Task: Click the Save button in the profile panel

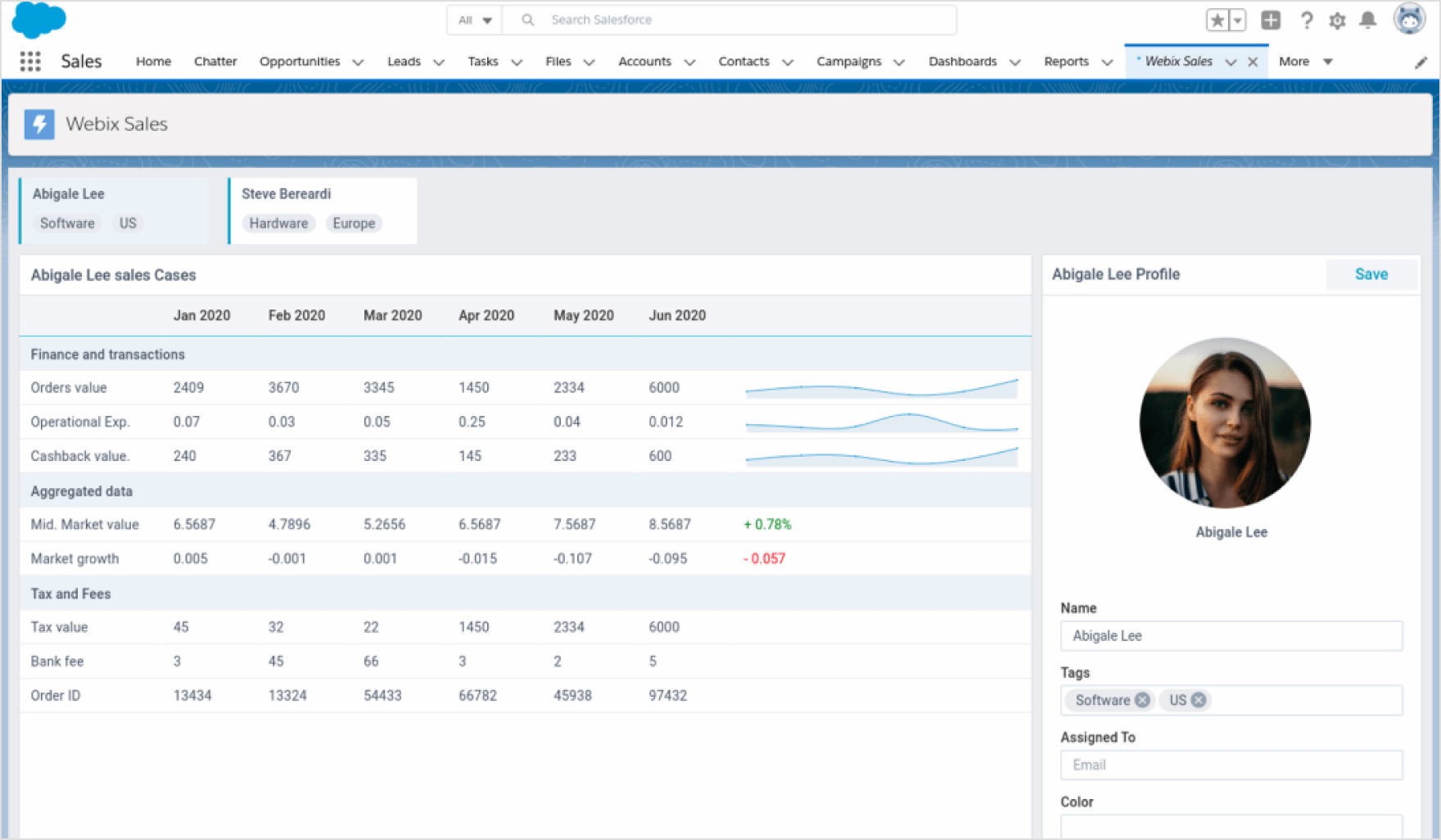Action: coord(1371,274)
